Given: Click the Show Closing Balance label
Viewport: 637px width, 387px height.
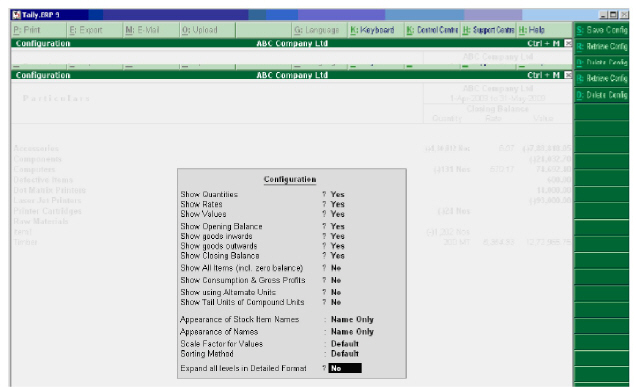Looking at the screenshot, I should 220,256.
